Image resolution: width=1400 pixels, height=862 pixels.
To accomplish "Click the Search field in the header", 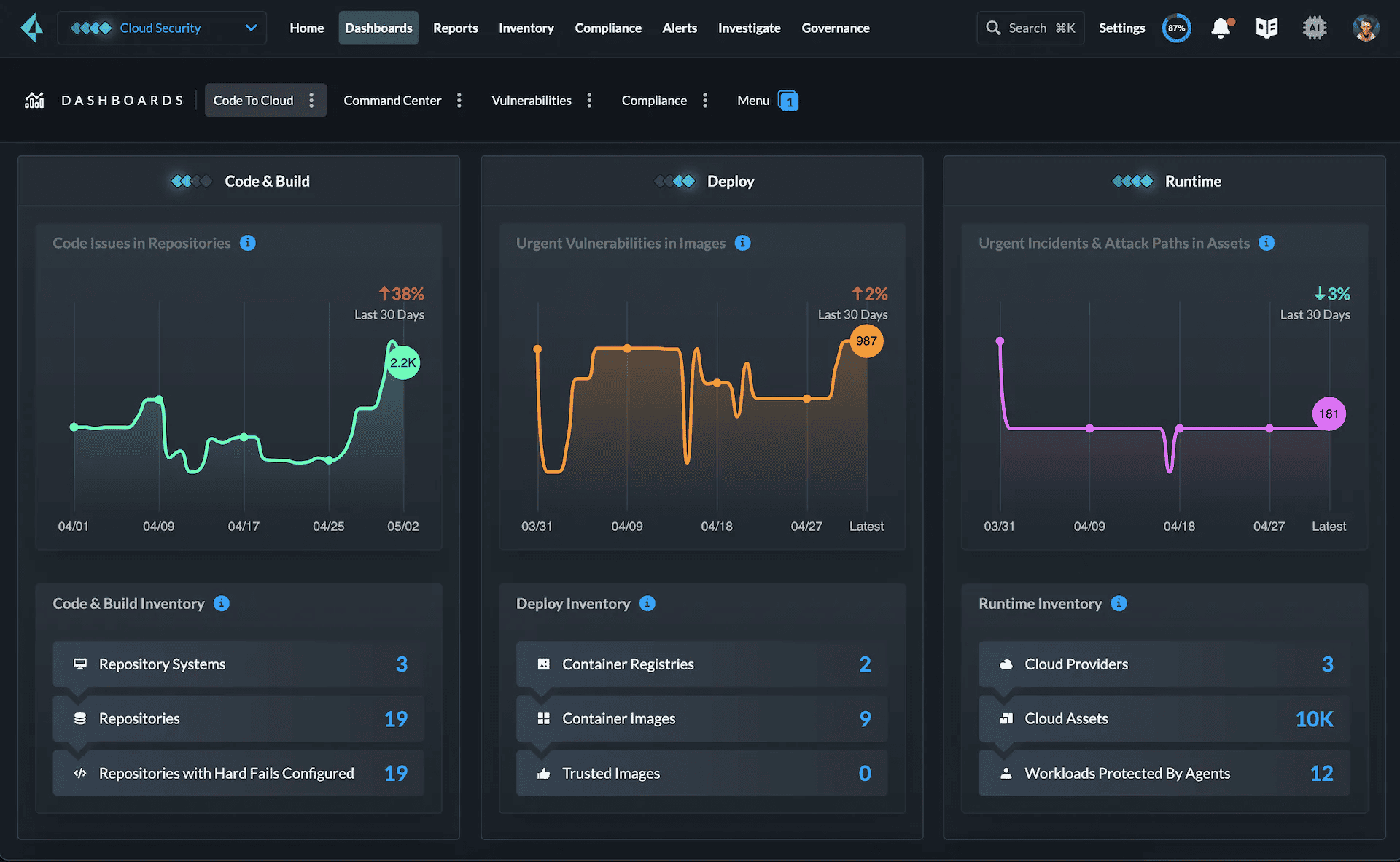I will click(1030, 28).
